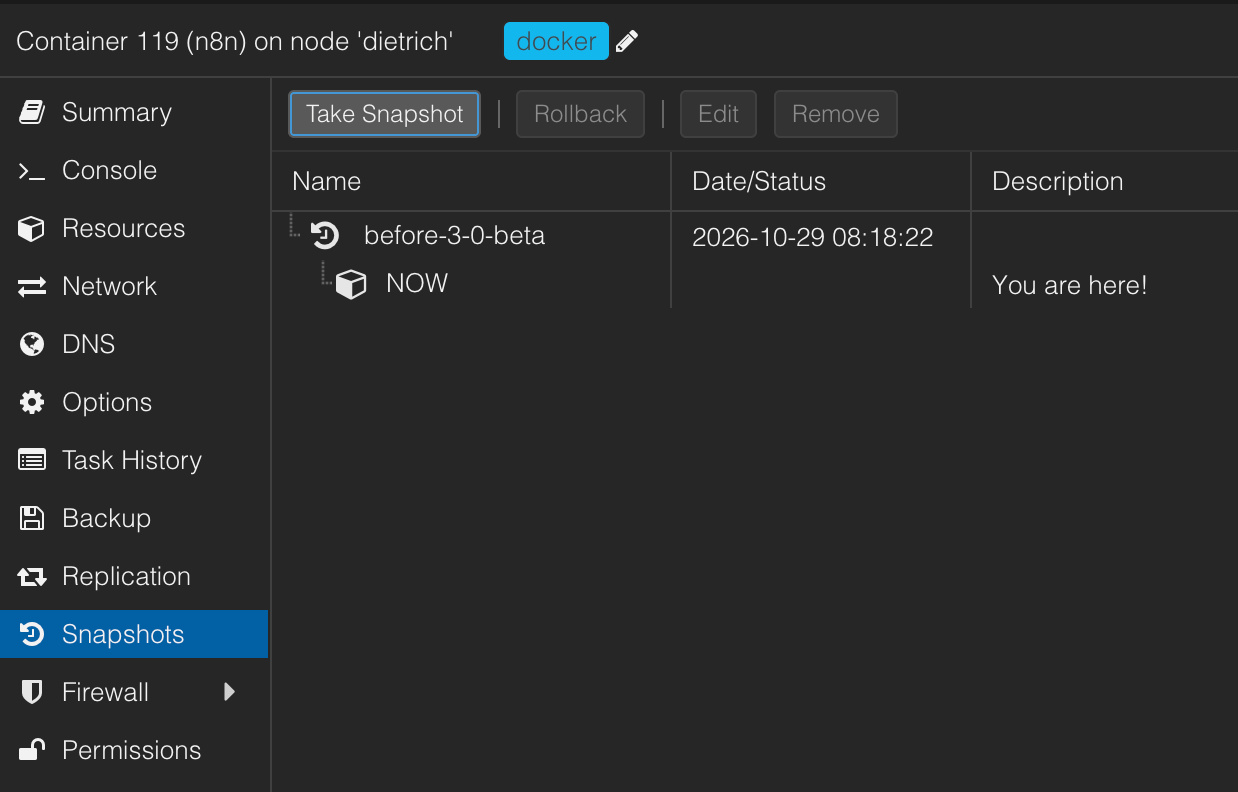Open the Replication section
Viewport: 1238px width, 792px height.
[x=134, y=576]
